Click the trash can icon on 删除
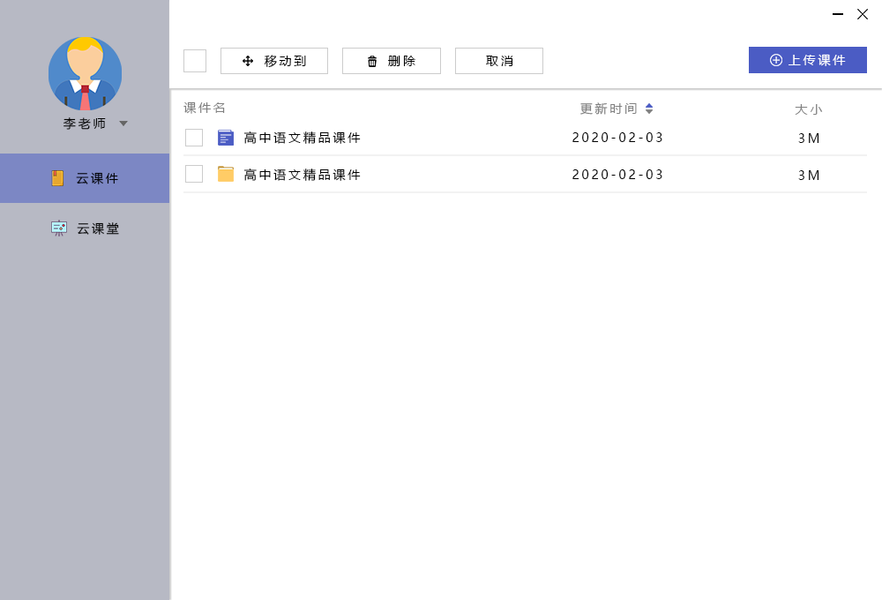 [x=372, y=61]
